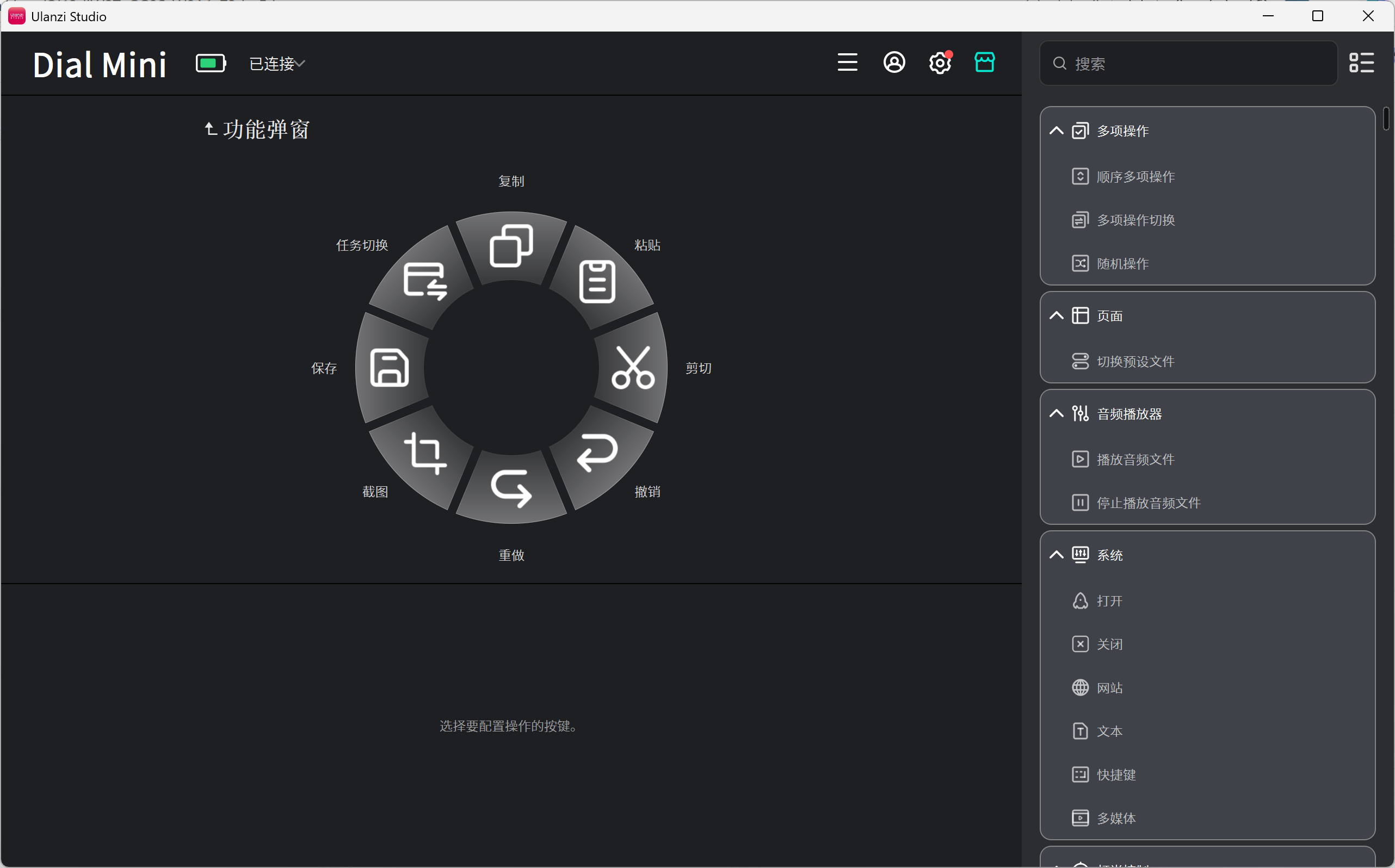Click the Dial Mini device title

(100, 64)
